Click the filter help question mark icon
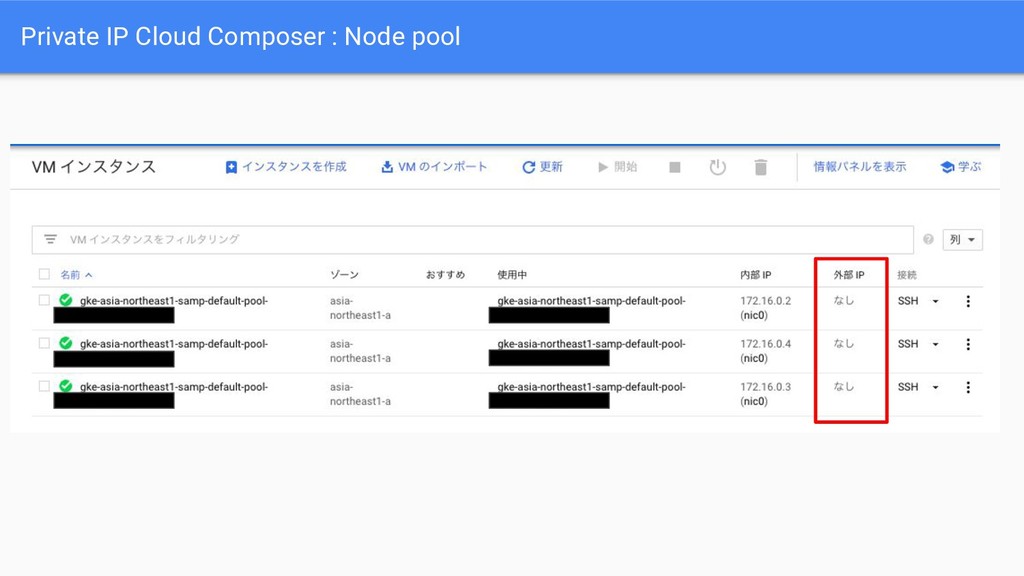Screen dimensions: 1024x576 (x=928, y=240)
